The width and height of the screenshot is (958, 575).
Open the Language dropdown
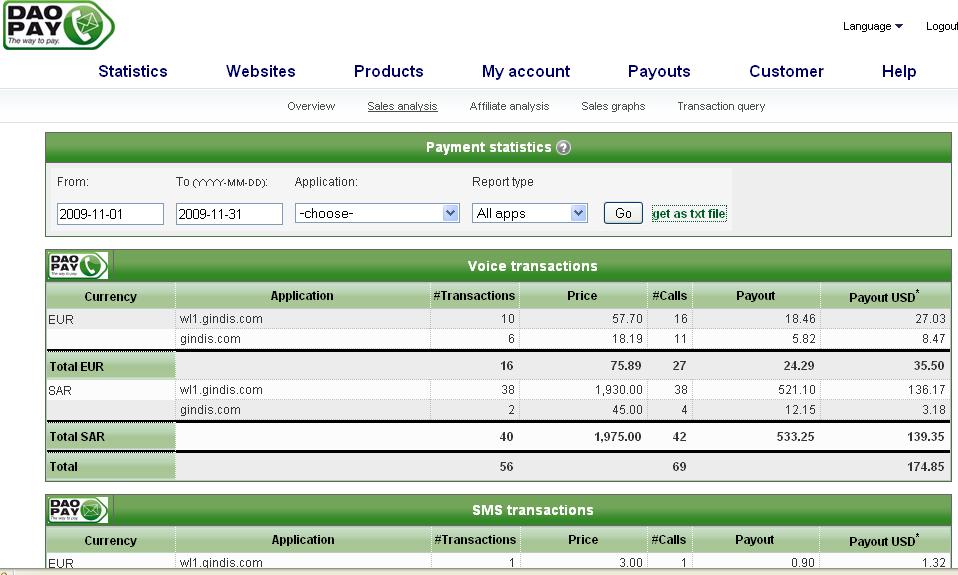point(872,26)
